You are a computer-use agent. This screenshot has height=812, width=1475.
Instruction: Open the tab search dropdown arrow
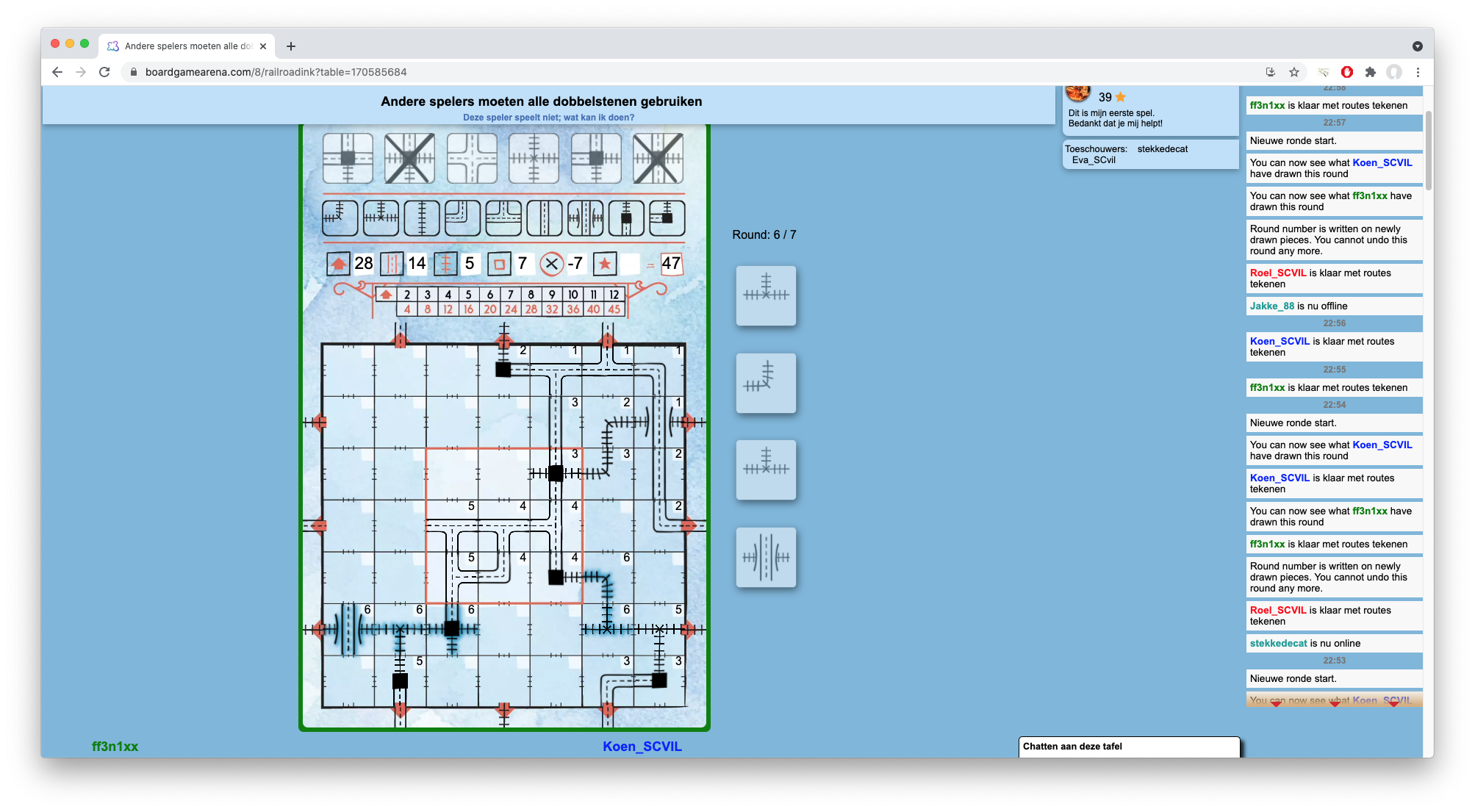click(x=1418, y=46)
